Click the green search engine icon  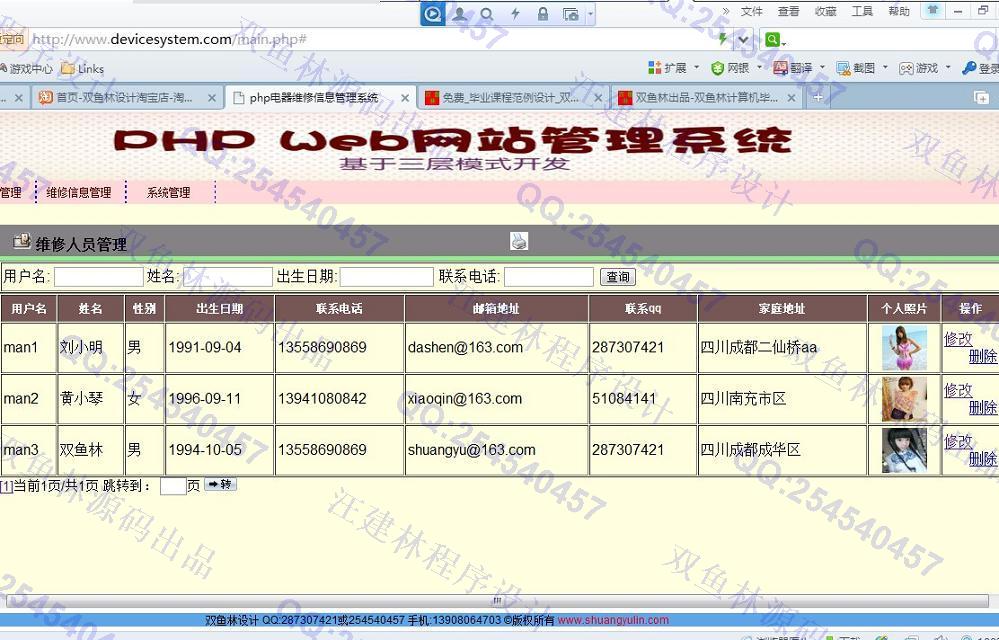point(772,39)
